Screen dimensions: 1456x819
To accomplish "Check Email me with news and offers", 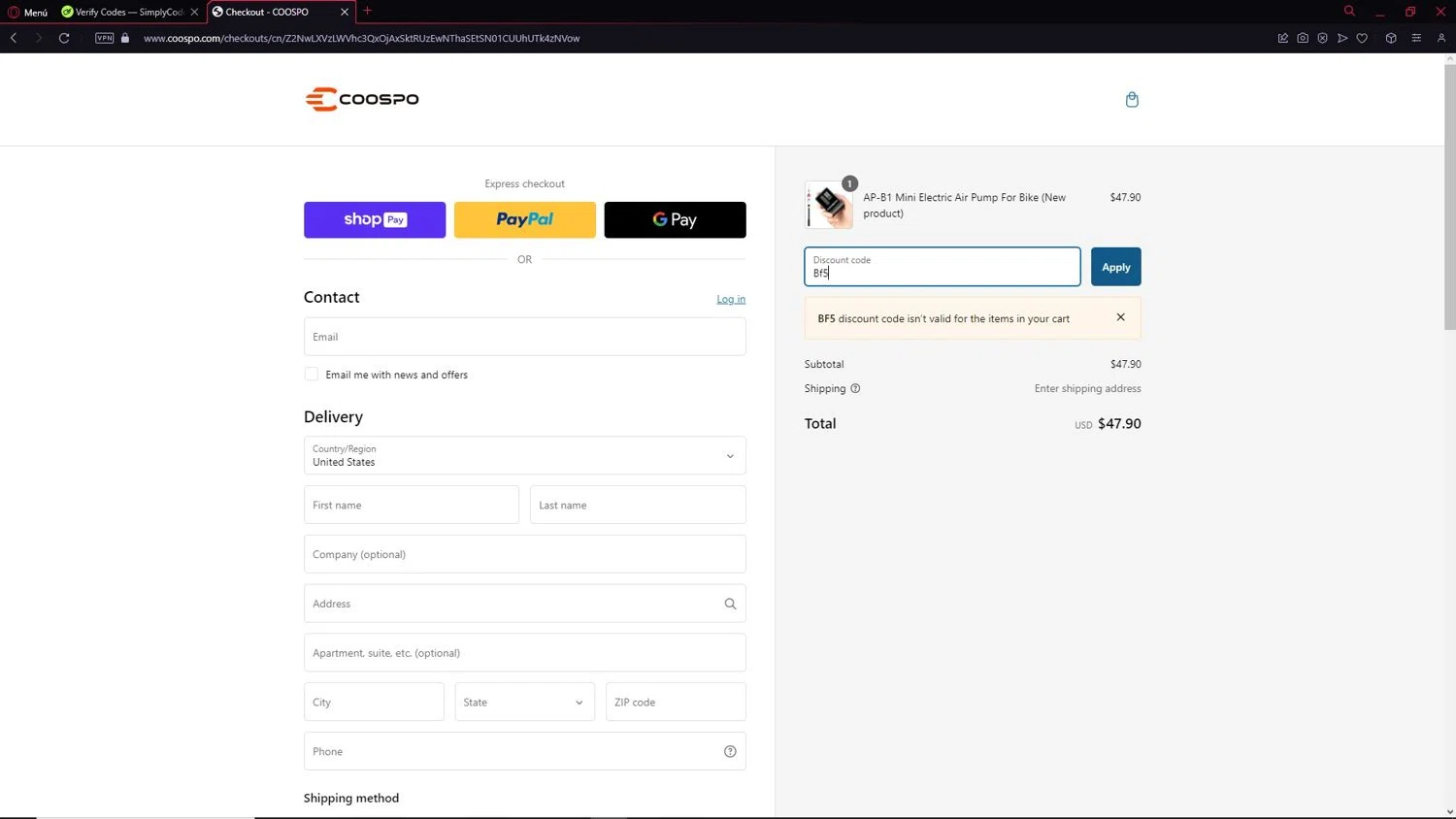I will point(312,374).
